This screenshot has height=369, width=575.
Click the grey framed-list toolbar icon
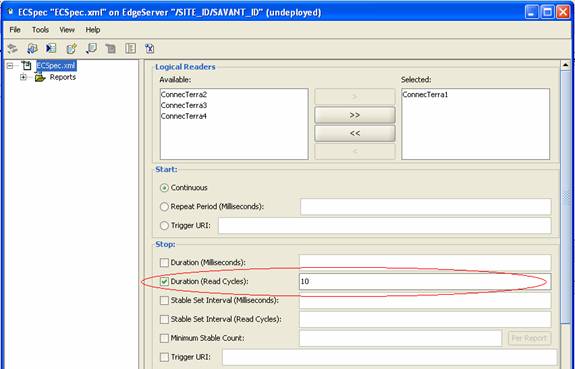click(130, 48)
